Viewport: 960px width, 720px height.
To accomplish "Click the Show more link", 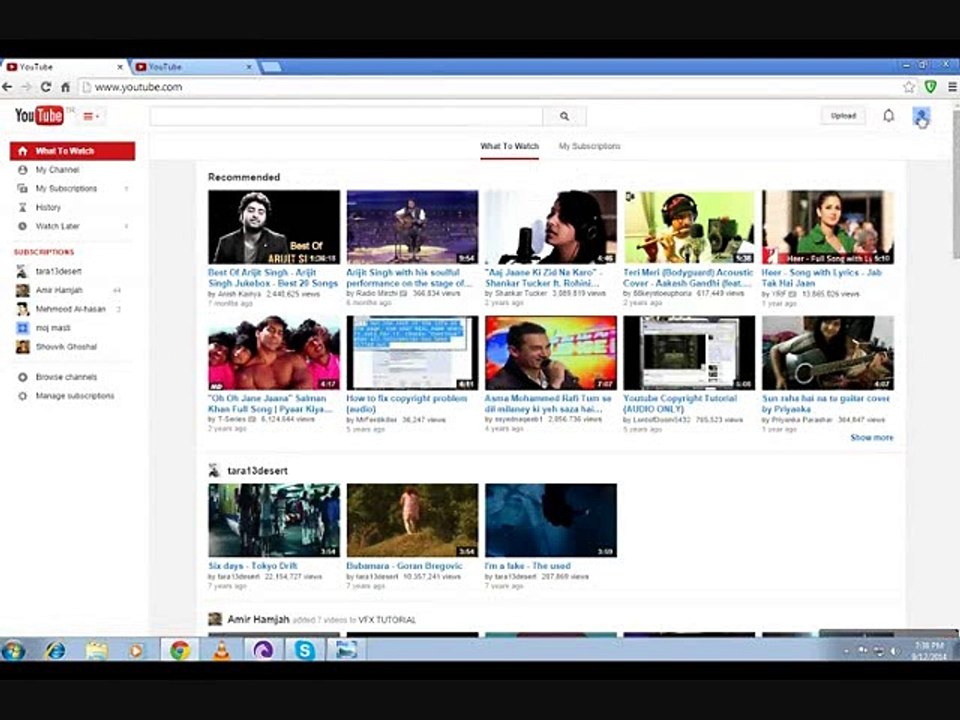I will pyautogui.click(x=871, y=438).
